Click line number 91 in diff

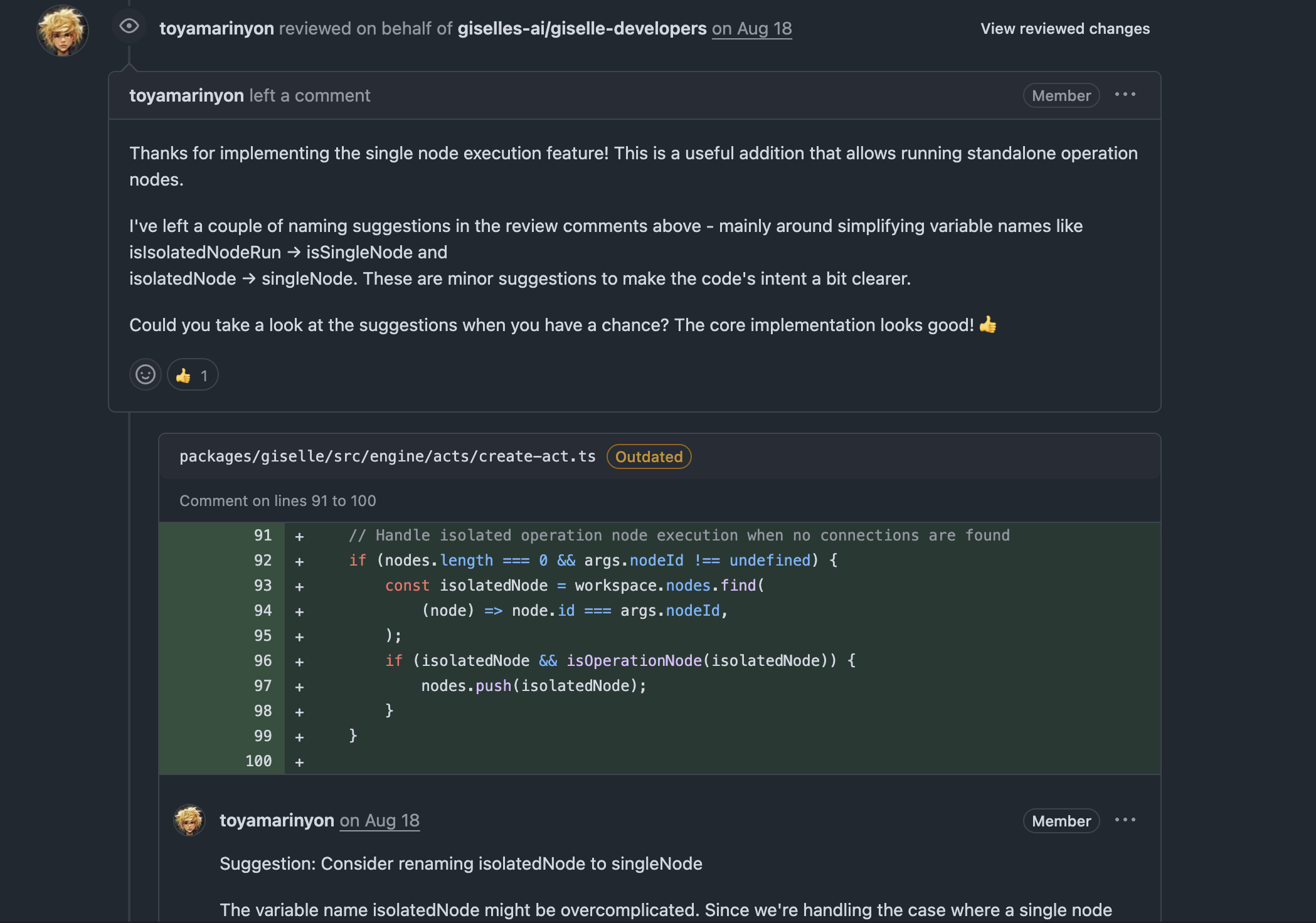[263, 535]
